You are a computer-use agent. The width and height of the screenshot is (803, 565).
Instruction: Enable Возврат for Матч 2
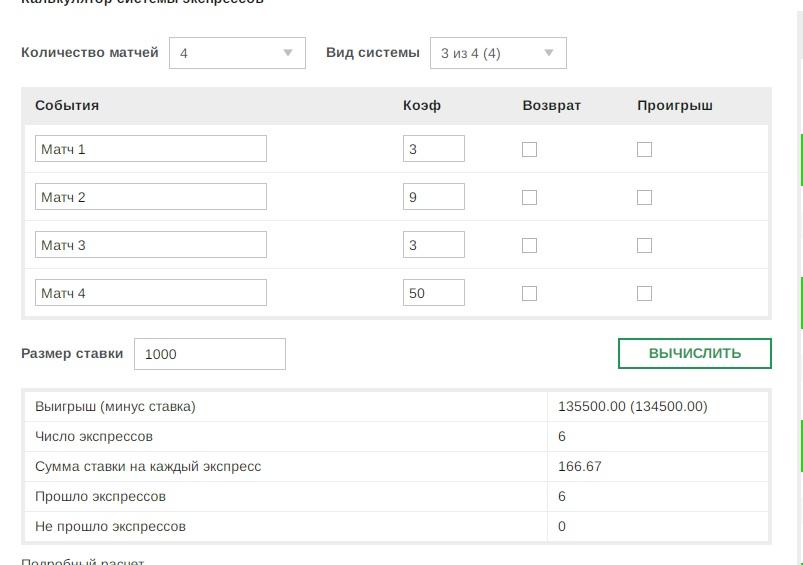click(x=529, y=197)
